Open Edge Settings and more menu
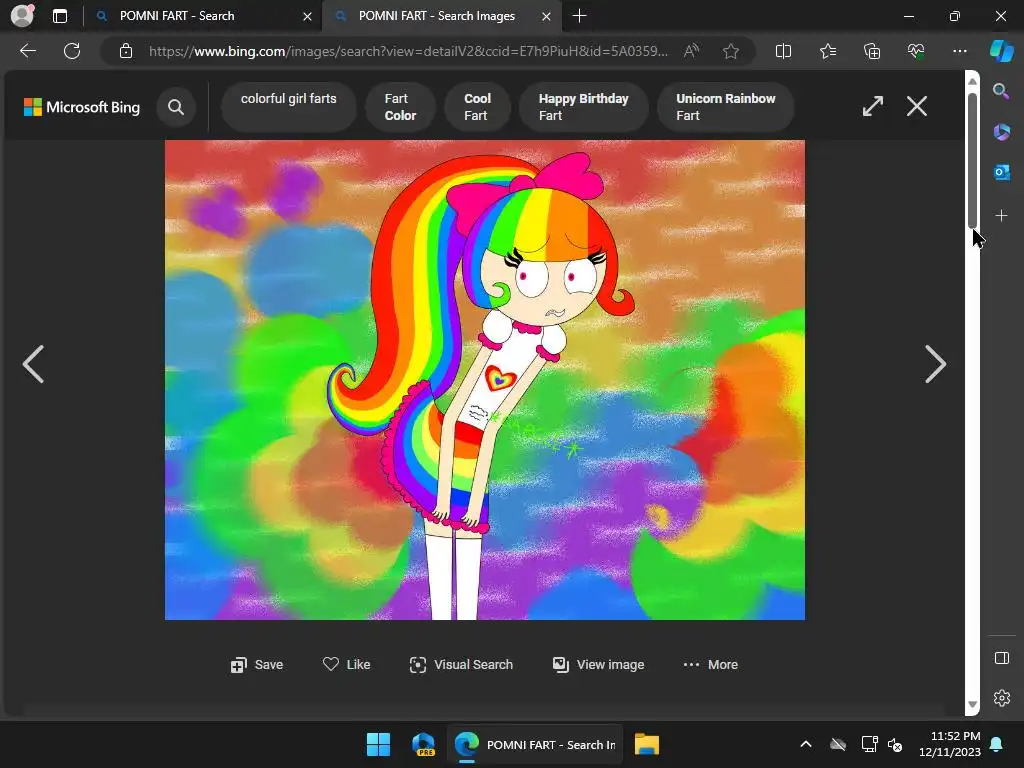This screenshot has width=1024, height=768. (959, 51)
